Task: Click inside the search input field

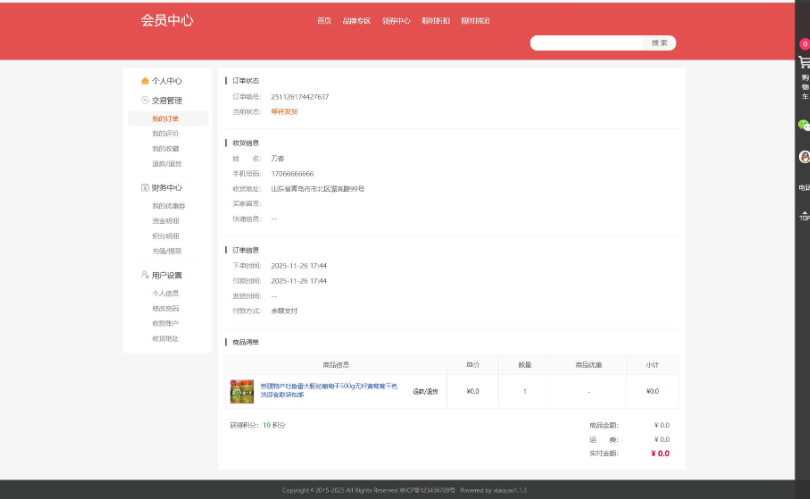Action: click(587, 43)
